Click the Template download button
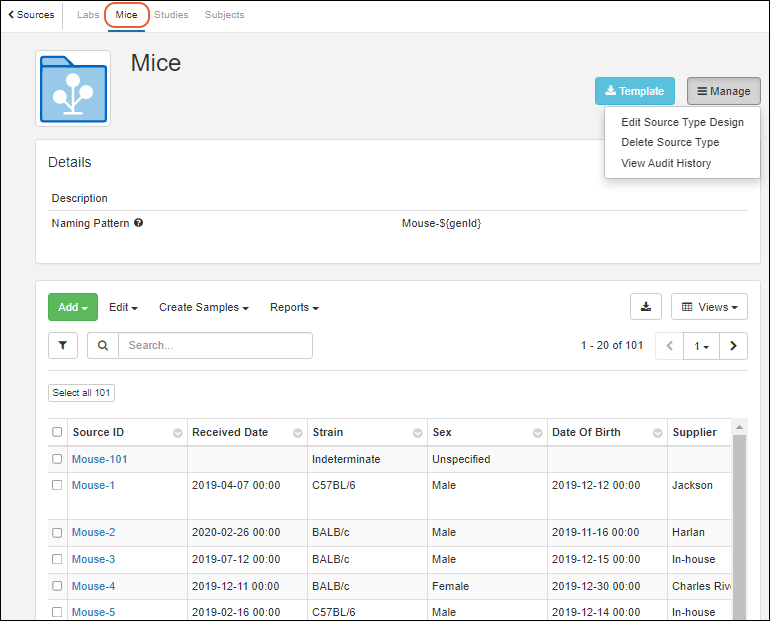 click(x=635, y=91)
